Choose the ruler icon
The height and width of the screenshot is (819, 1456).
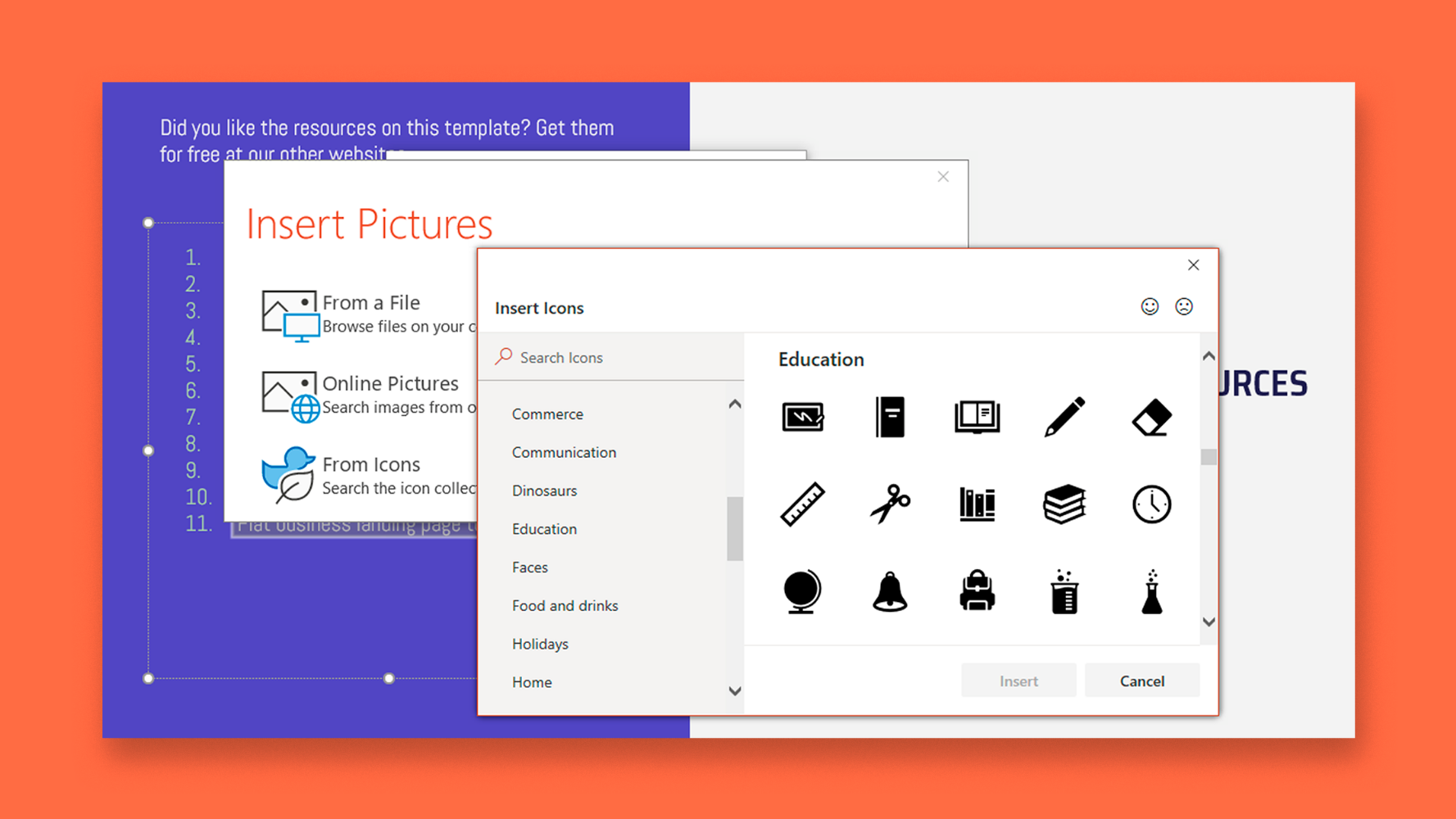pyautogui.click(x=801, y=504)
